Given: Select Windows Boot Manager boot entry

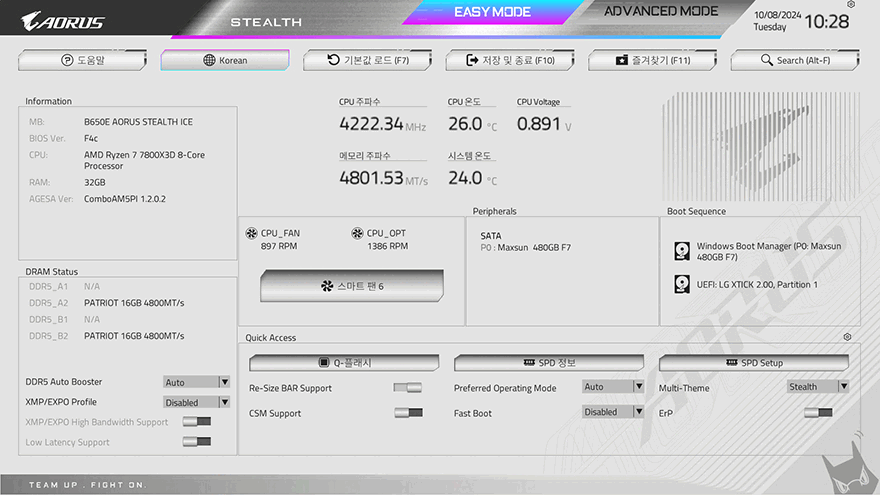Looking at the screenshot, I should (x=758, y=251).
